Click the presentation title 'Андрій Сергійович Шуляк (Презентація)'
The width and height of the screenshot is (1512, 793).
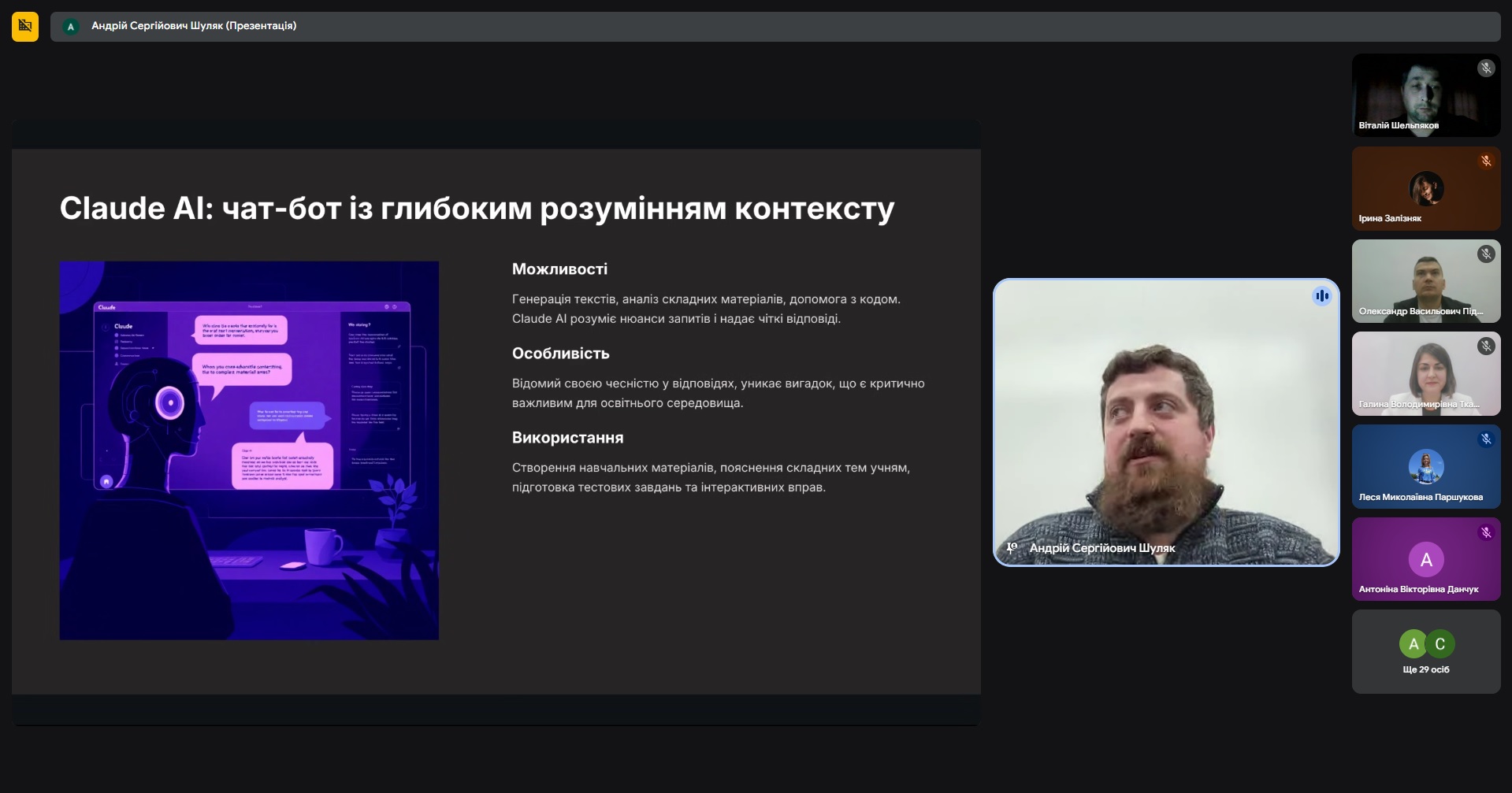pos(194,26)
